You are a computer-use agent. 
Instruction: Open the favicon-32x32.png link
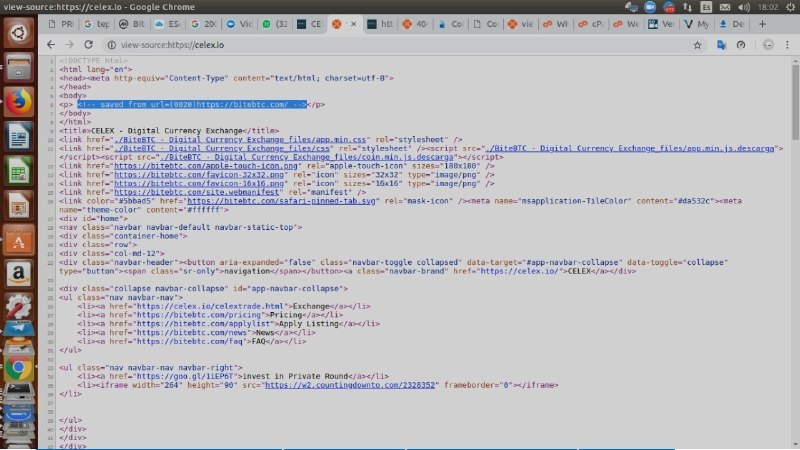pyautogui.click(x=199, y=174)
